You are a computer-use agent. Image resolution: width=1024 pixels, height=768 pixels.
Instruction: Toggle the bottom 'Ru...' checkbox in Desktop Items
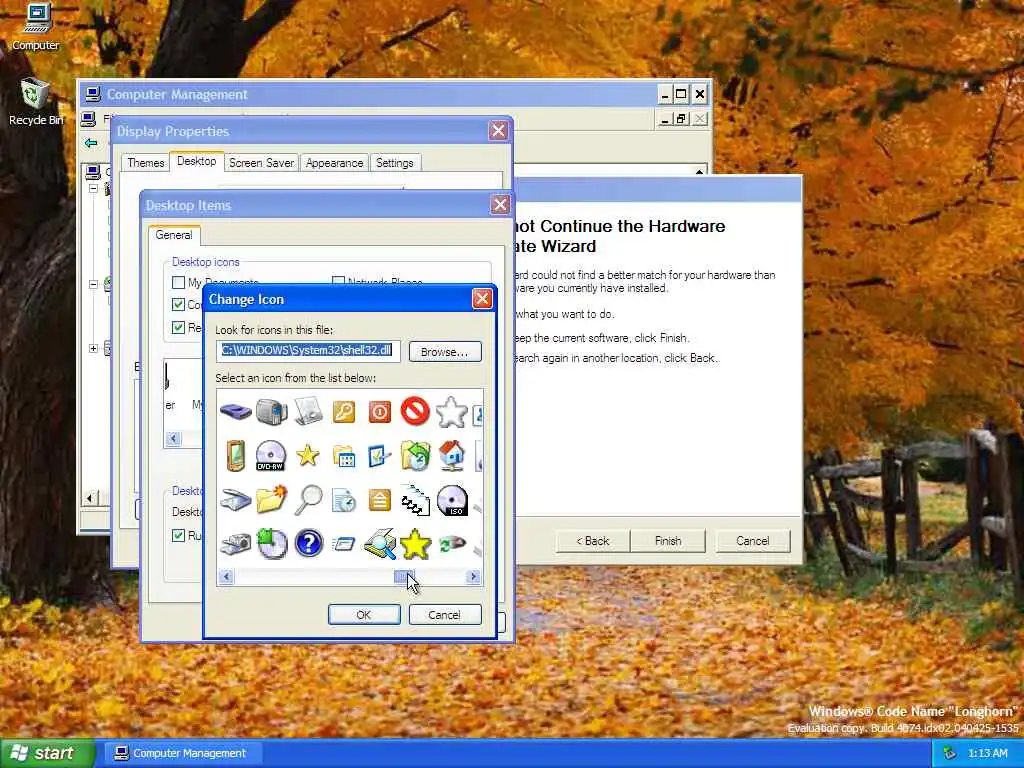(178, 536)
